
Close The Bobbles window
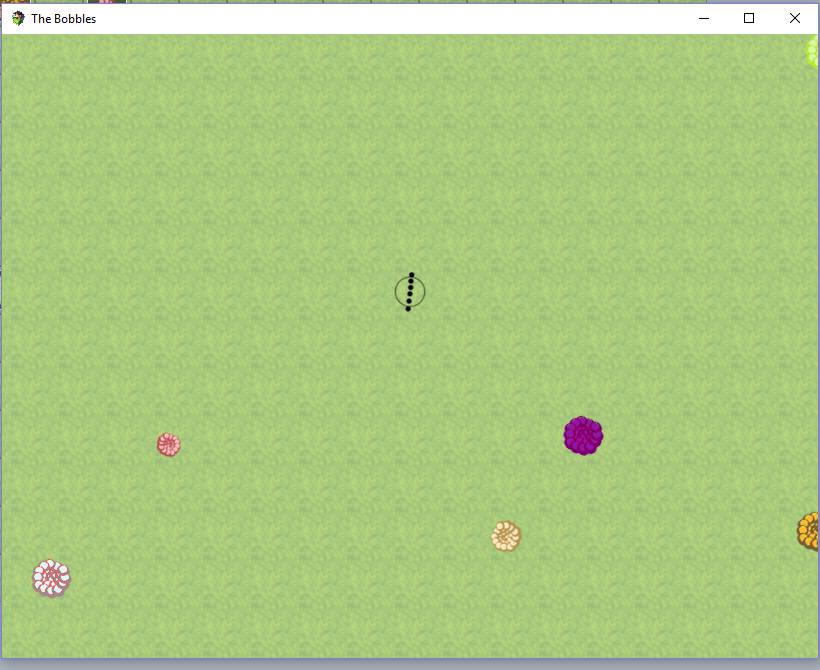point(795,18)
